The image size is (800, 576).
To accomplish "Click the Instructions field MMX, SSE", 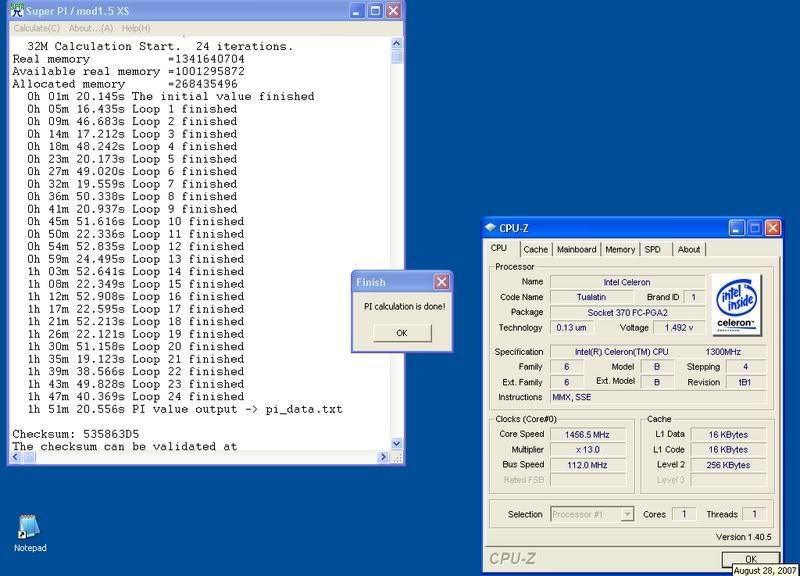I will click(x=658, y=397).
